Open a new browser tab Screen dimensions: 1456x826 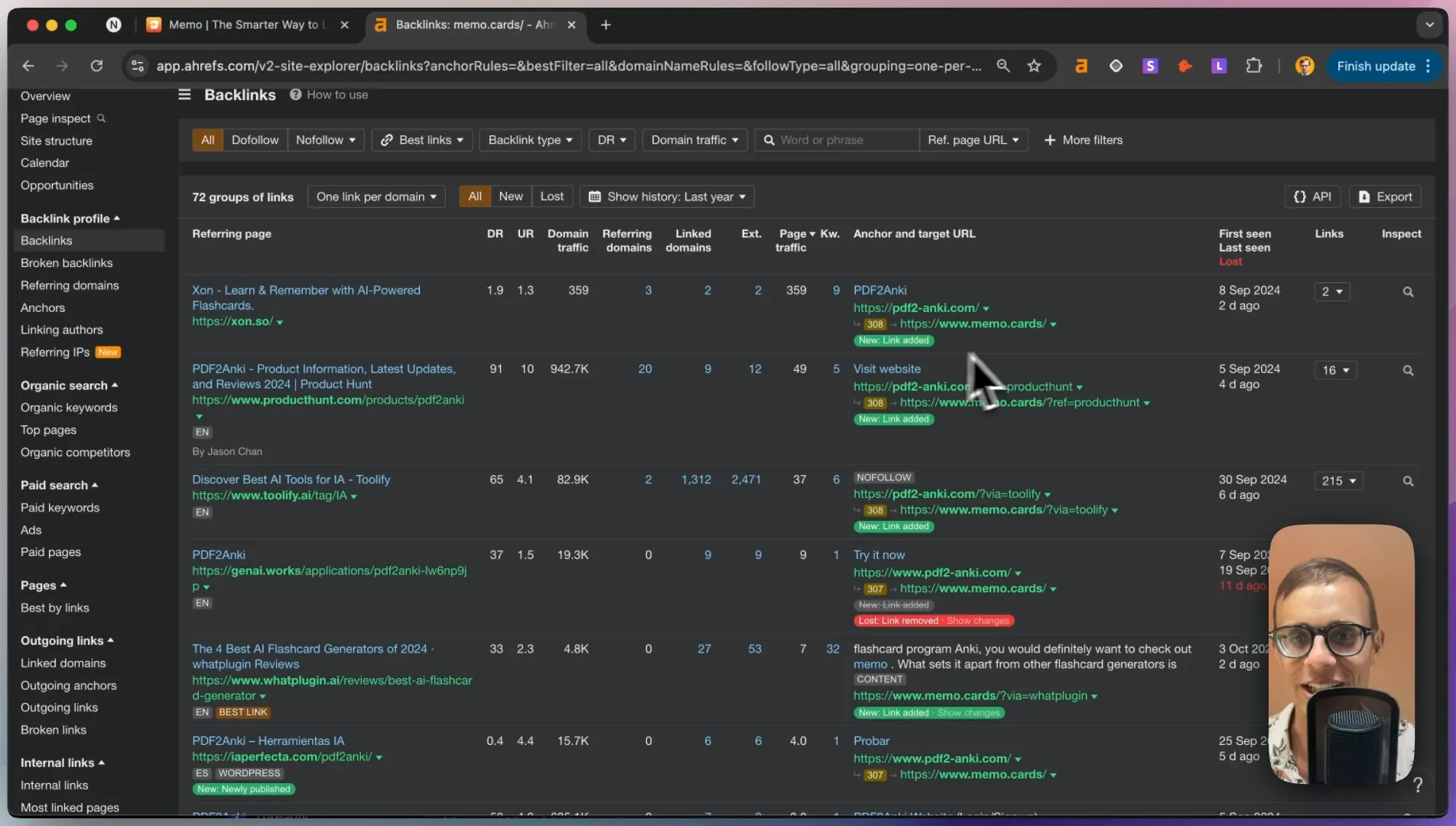606,25
